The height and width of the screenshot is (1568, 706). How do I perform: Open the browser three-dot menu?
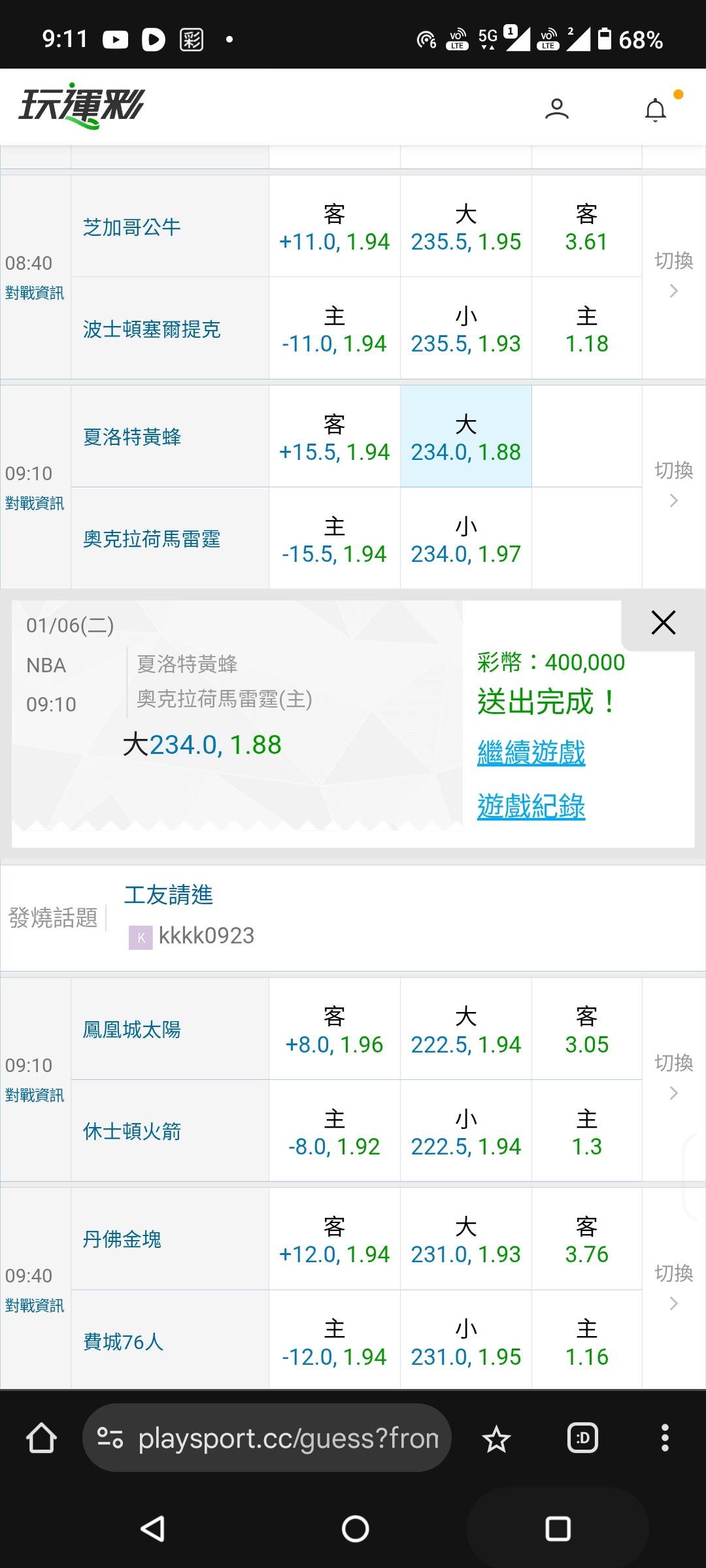(x=665, y=1438)
